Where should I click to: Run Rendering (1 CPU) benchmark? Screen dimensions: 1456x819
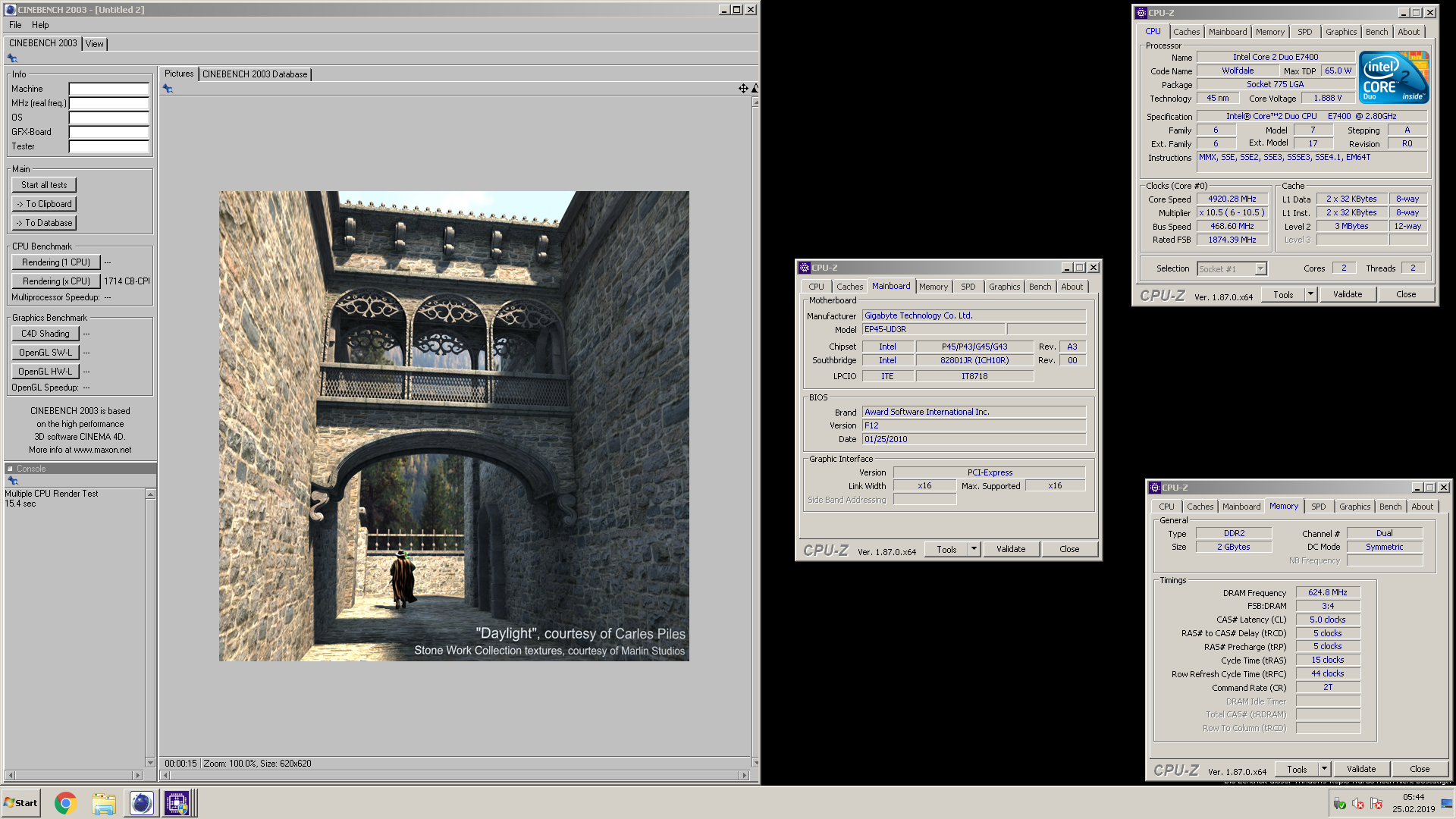[56, 262]
